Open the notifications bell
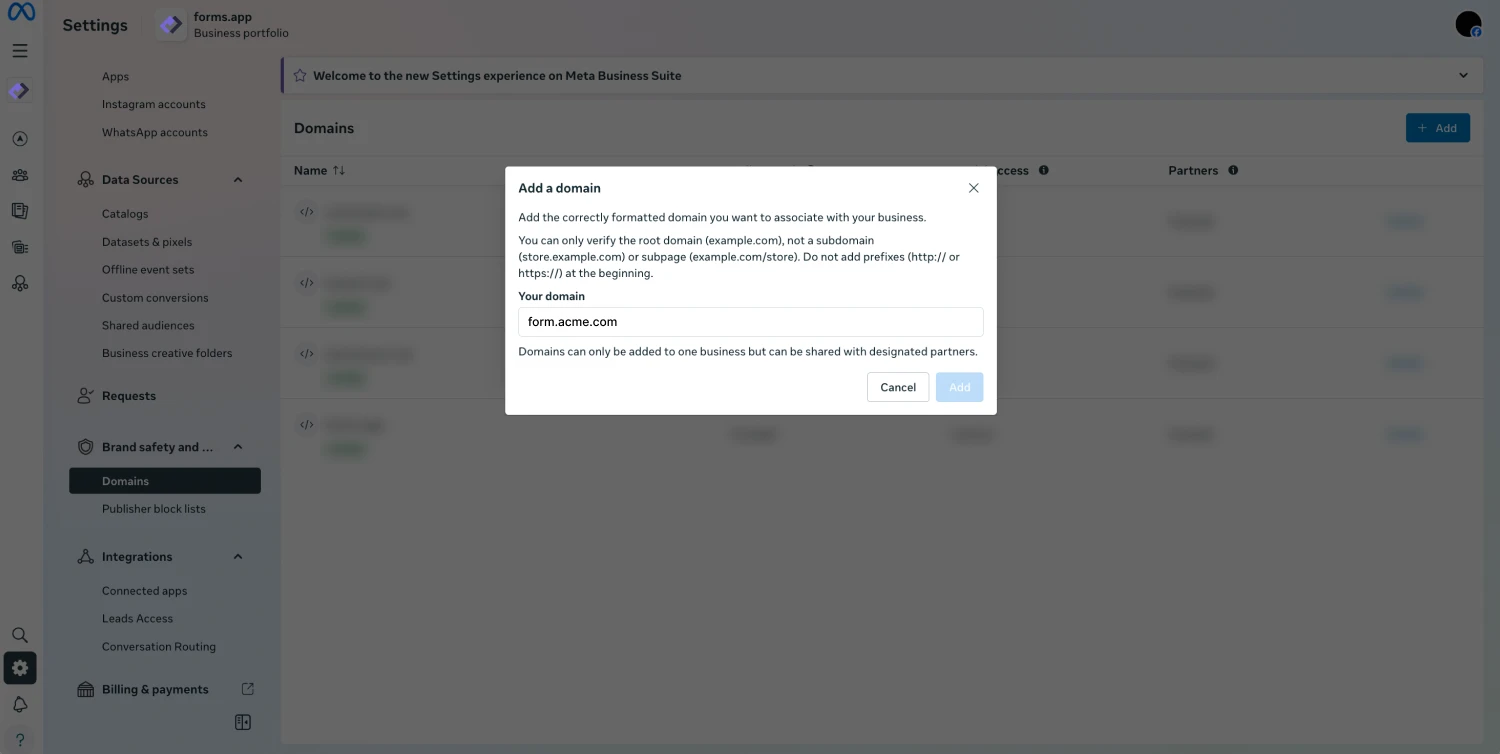This screenshot has width=1500, height=754. click(20, 704)
